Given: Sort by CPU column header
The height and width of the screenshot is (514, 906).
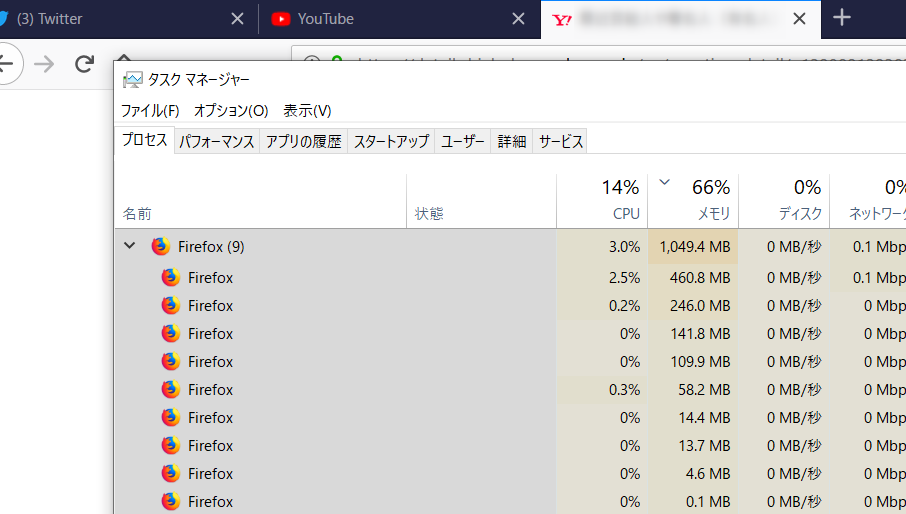Looking at the screenshot, I should click(602, 201).
